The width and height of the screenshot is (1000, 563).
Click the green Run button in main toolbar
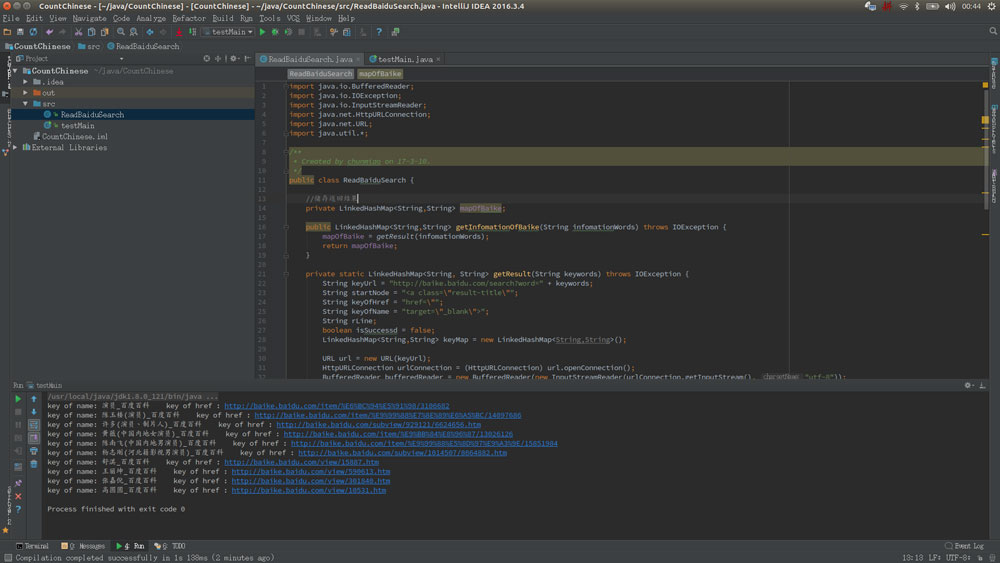click(263, 32)
